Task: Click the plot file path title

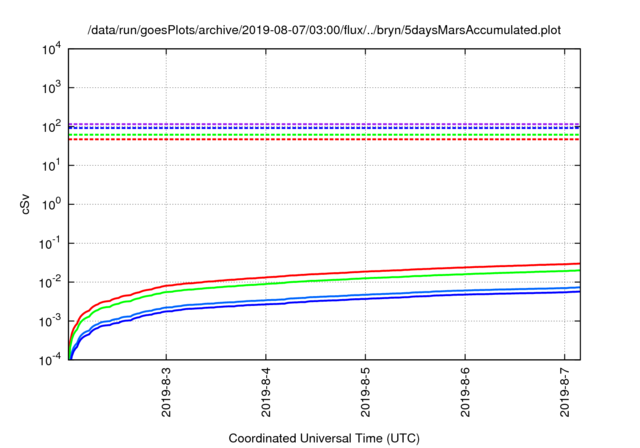Action: click(324, 30)
